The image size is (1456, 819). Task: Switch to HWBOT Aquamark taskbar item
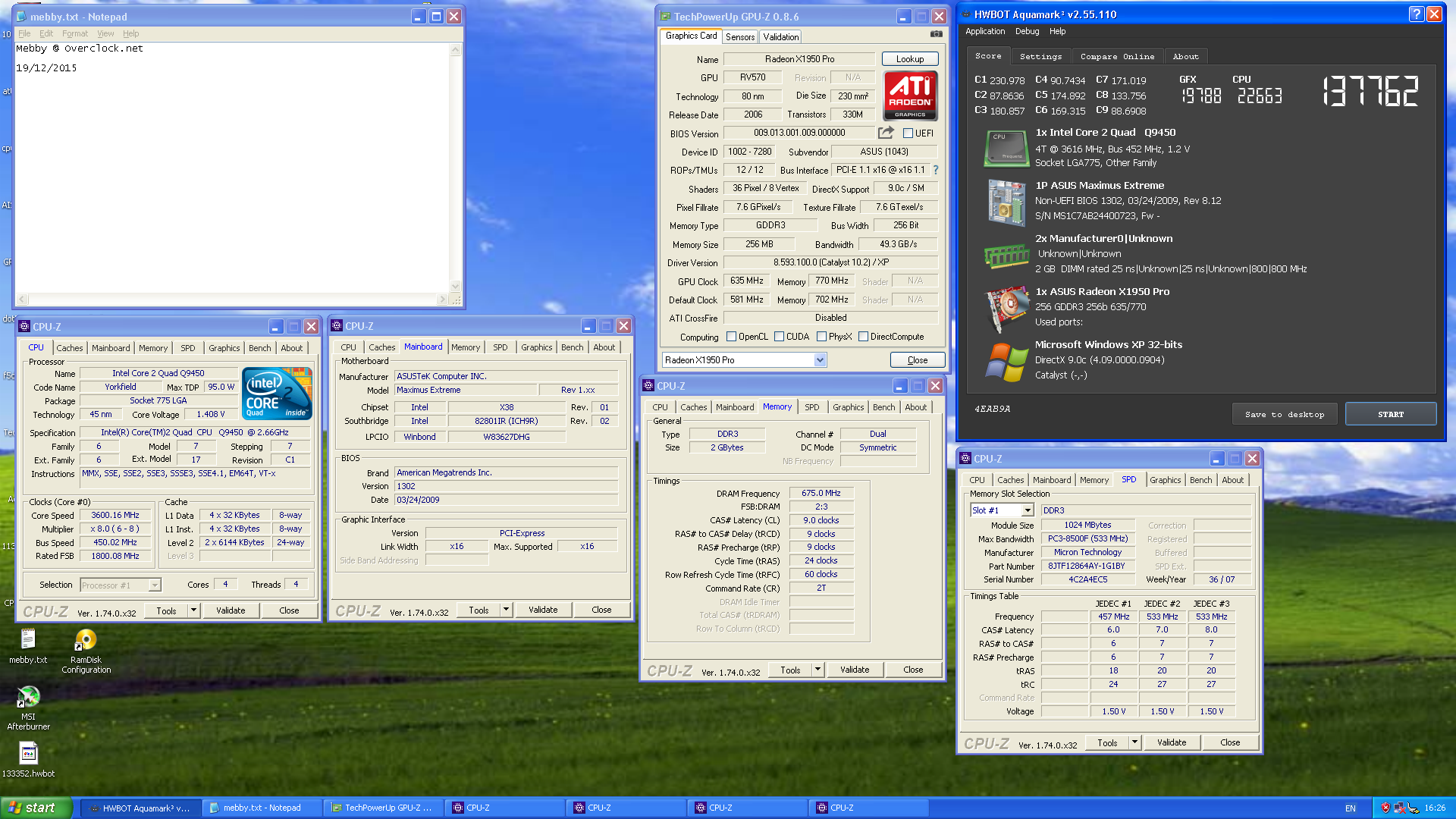click(140, 808)
